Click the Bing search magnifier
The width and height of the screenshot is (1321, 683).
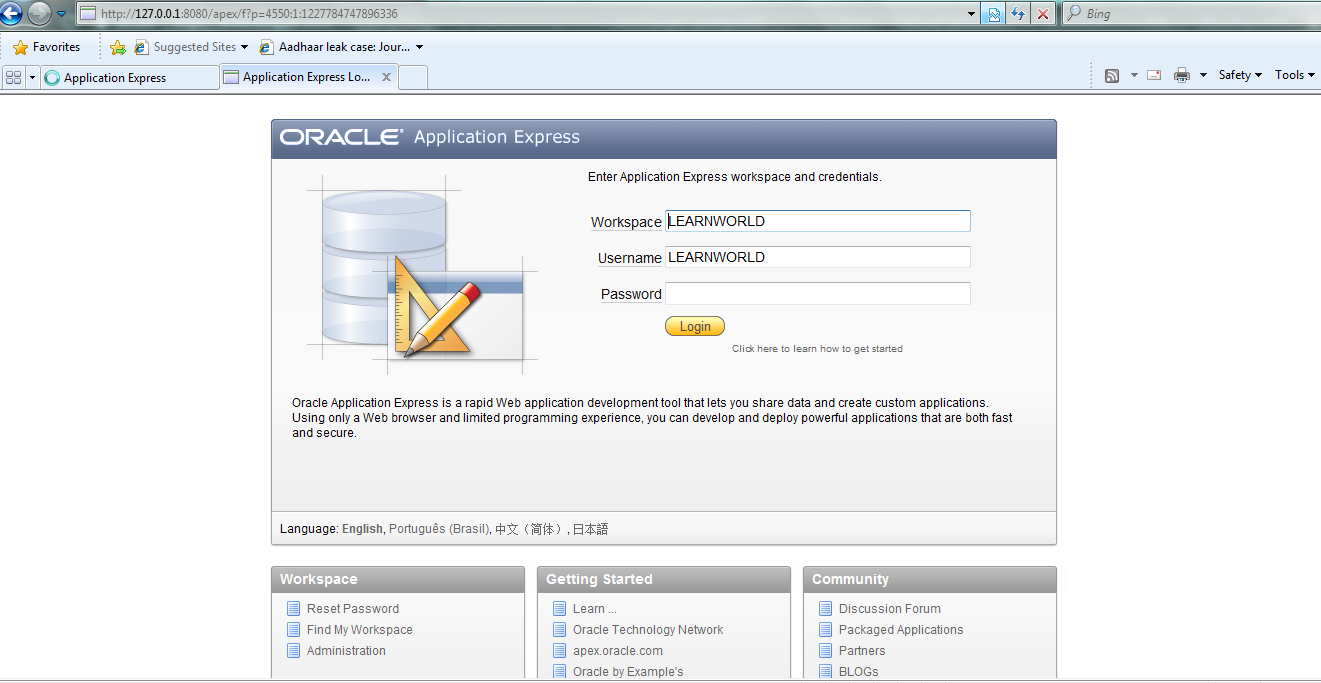pos(1075,13)
